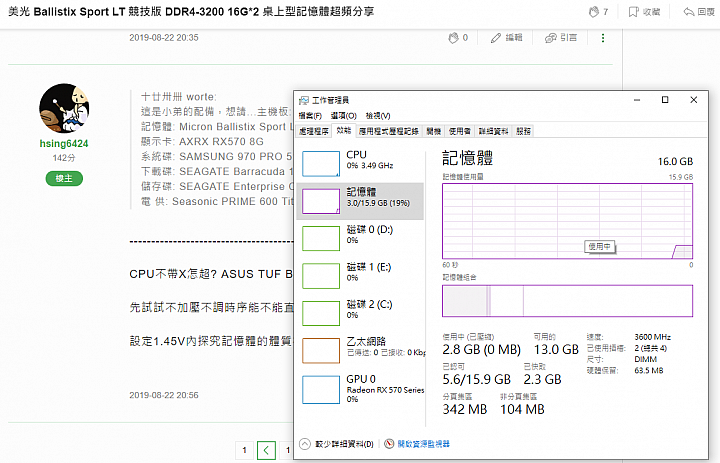The width and height of the screenshot is (720, 463).
Task: Select GPU 0 Radeon RX 570 entry
Action: click(360, 390)
